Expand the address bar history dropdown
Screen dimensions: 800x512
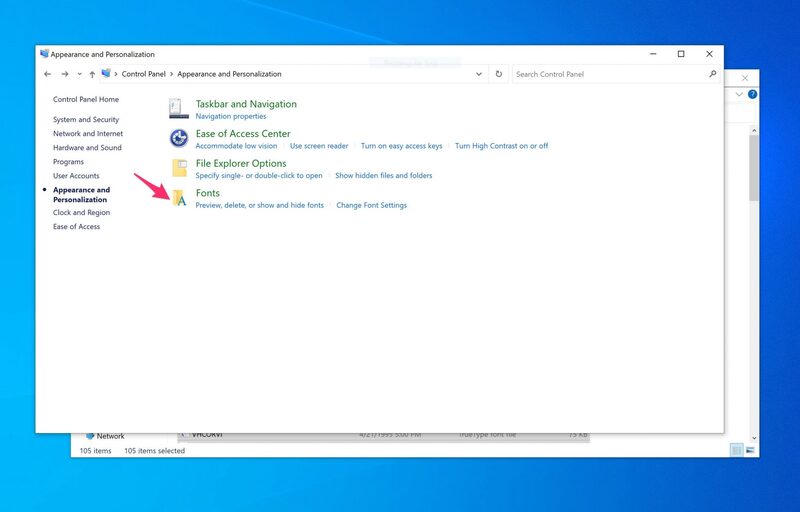click(479, 74)
